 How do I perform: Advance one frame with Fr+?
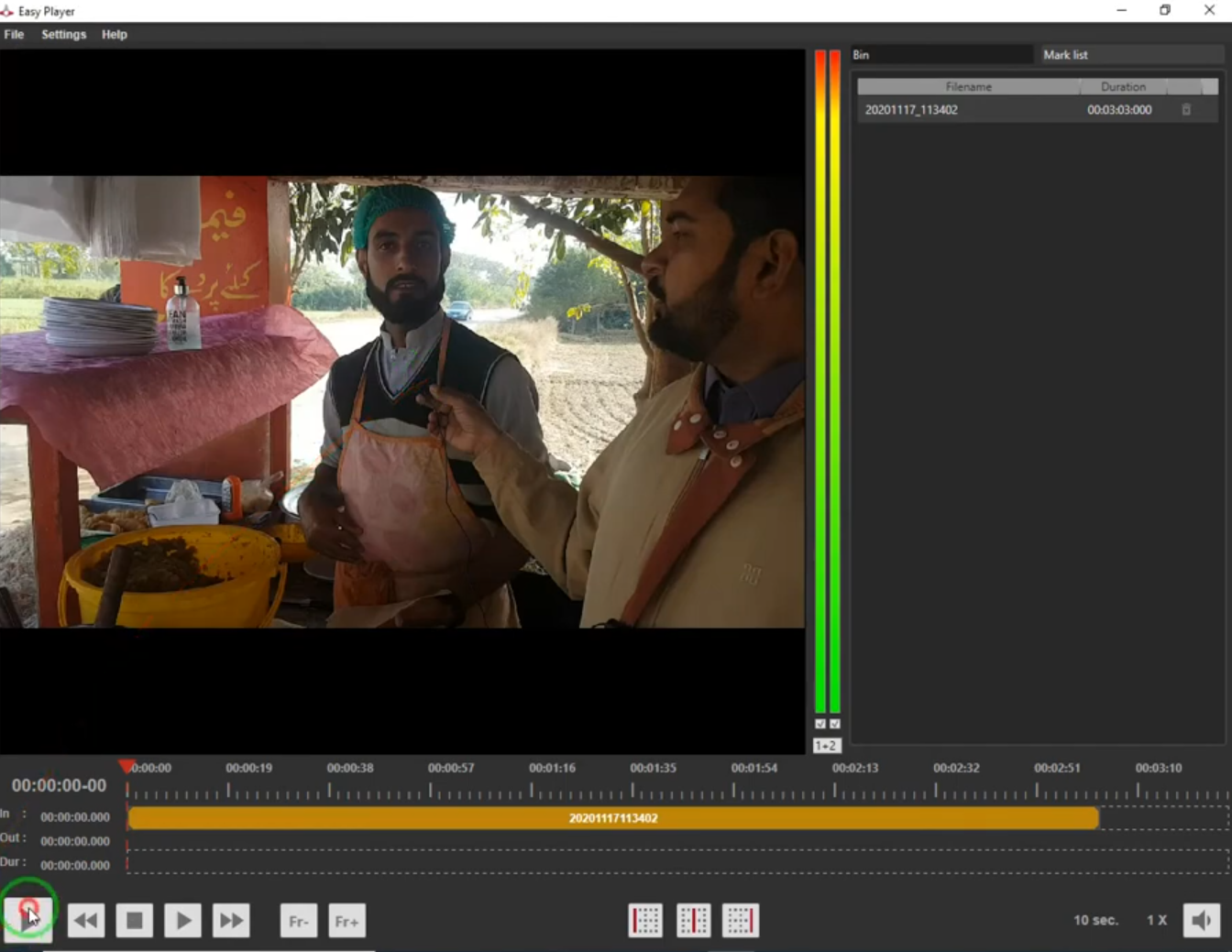[x=347, y=921]
